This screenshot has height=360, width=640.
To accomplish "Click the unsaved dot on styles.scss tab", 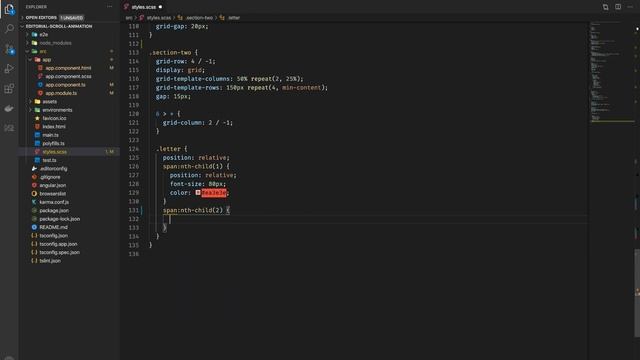I will (160, 7).
